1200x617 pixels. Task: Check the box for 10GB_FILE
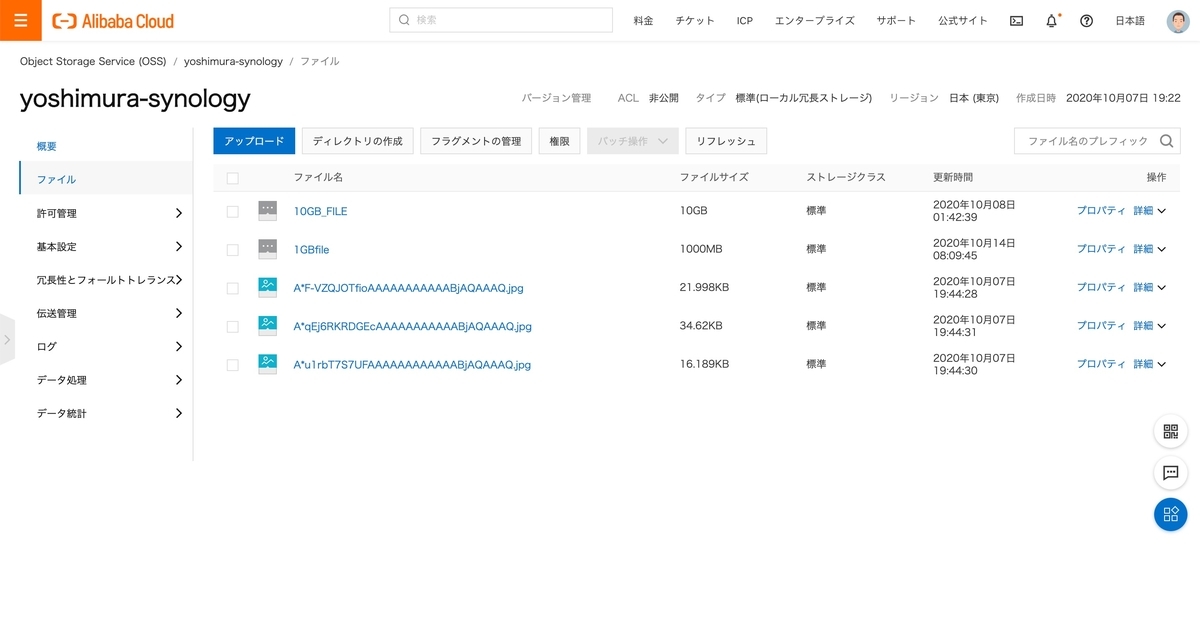[x=233, y=212]
